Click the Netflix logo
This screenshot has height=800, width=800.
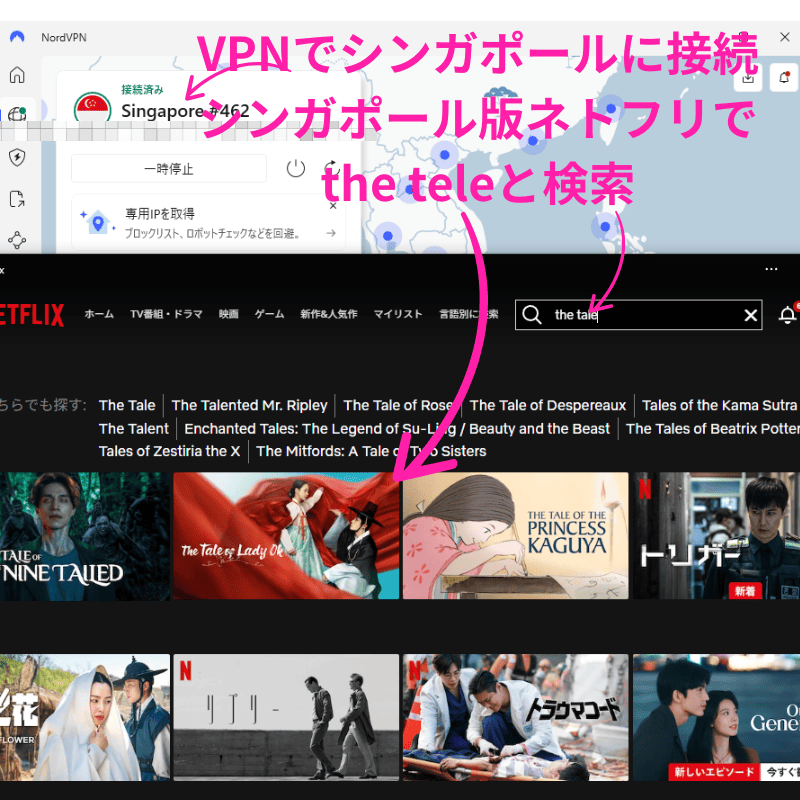point(32,315)
